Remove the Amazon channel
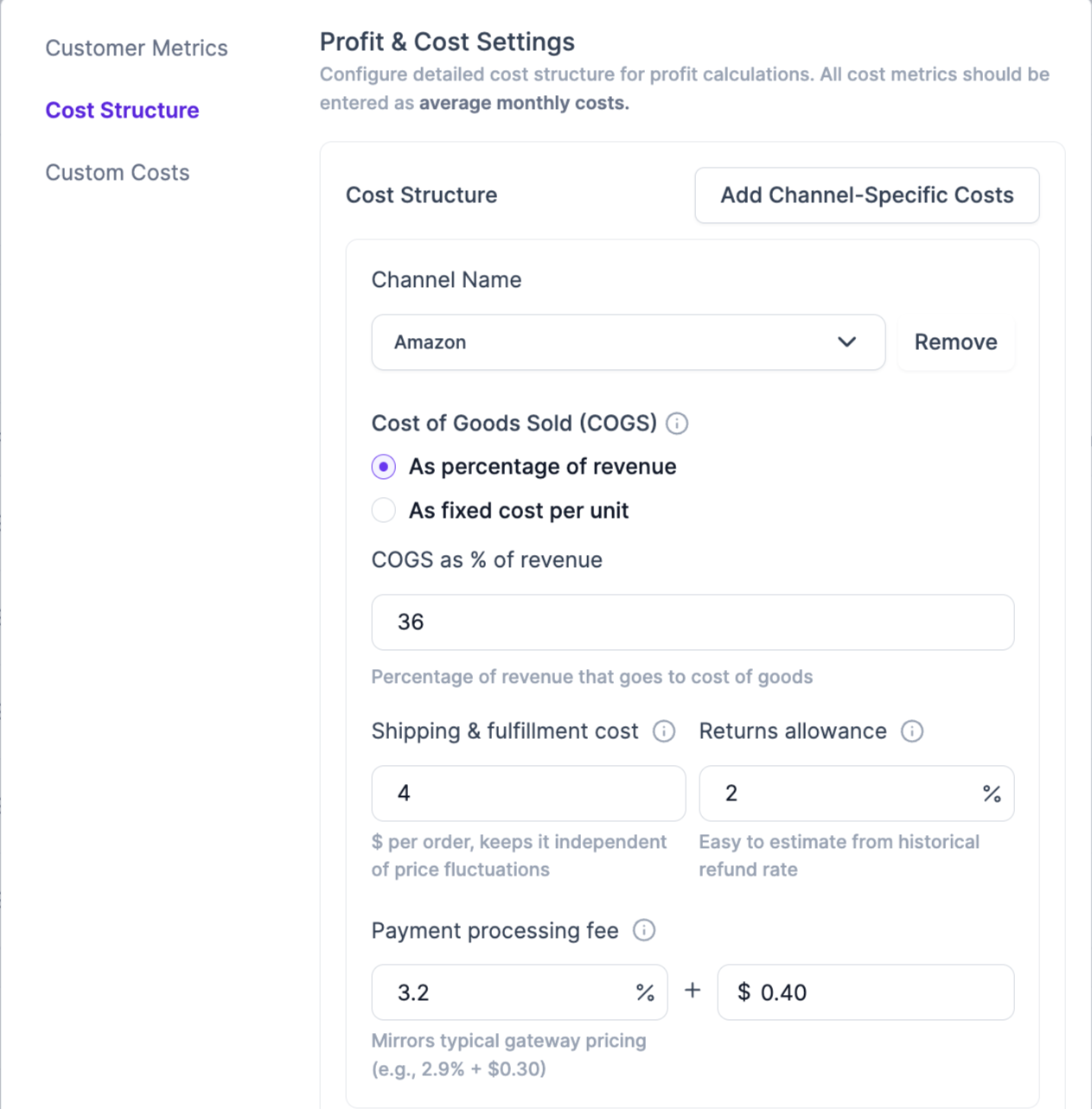Image resolution: width=1092 pixels, height=1109 pixels. 955,342
